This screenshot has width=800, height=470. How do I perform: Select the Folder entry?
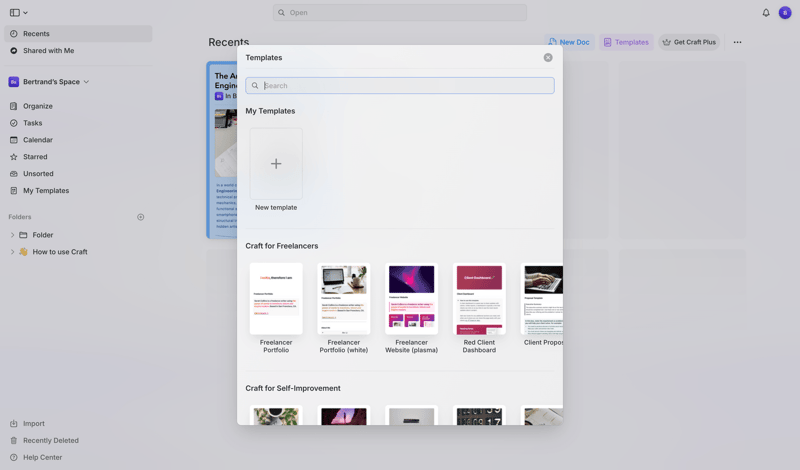pos(43,235)
